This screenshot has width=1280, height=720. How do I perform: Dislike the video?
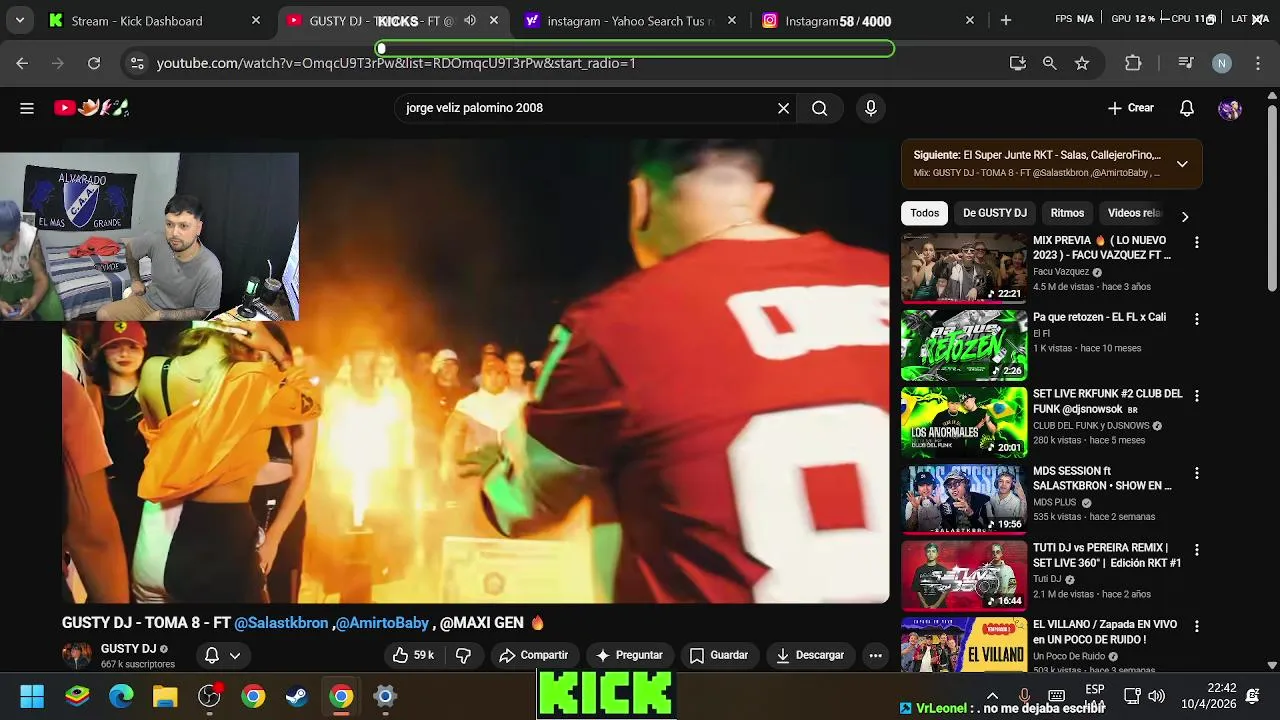tap(463, 655)
